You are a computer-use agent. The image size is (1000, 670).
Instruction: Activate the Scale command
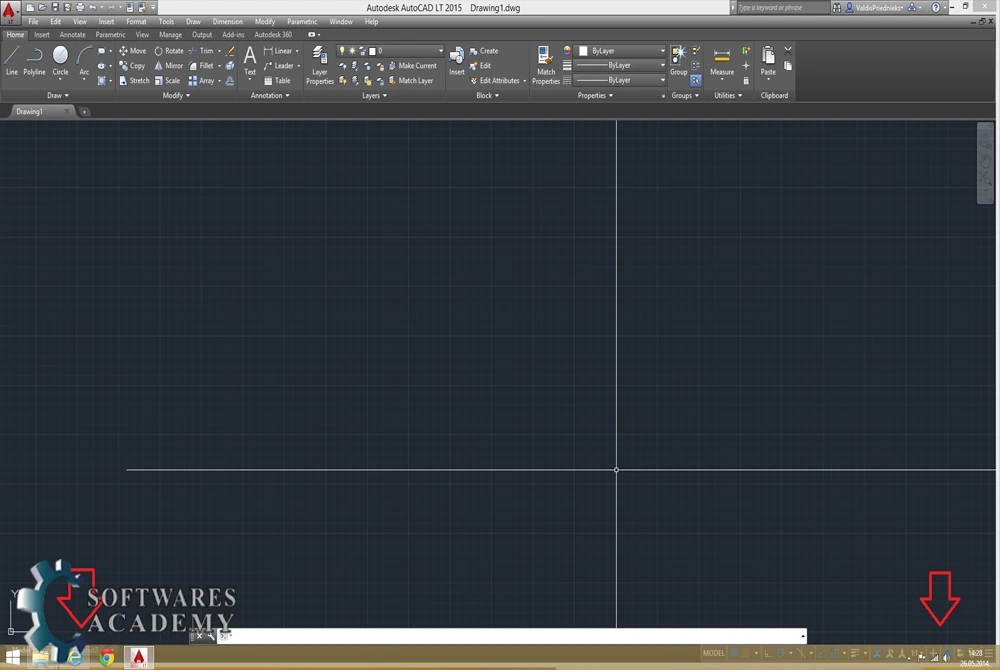[x=167, y=81]
